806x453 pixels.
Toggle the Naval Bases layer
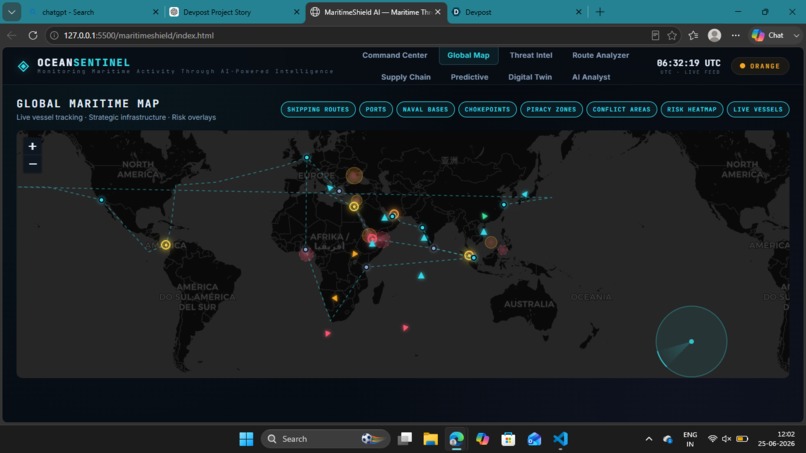425,110
